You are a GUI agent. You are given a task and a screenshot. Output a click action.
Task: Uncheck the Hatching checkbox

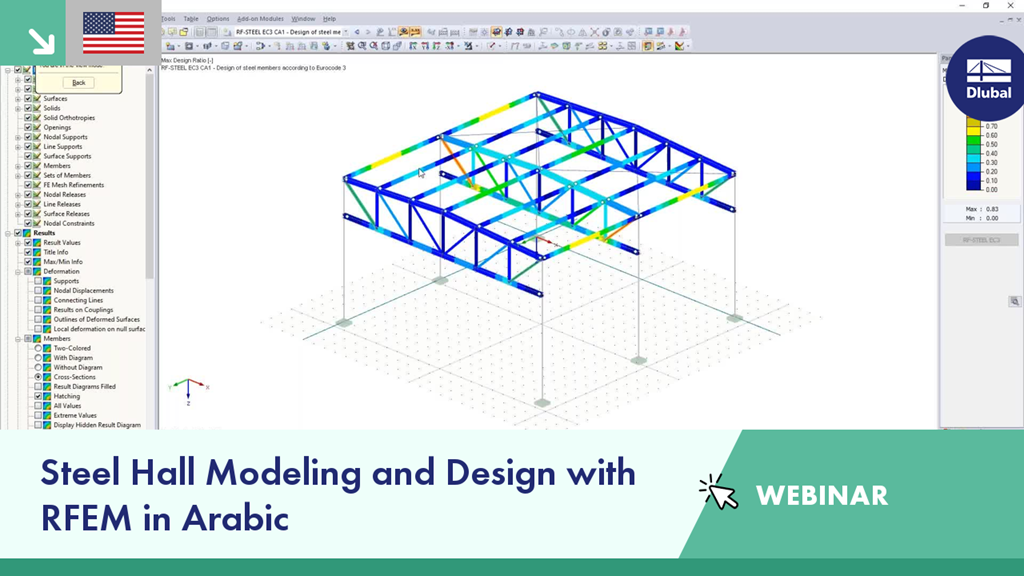coord(38,396)
